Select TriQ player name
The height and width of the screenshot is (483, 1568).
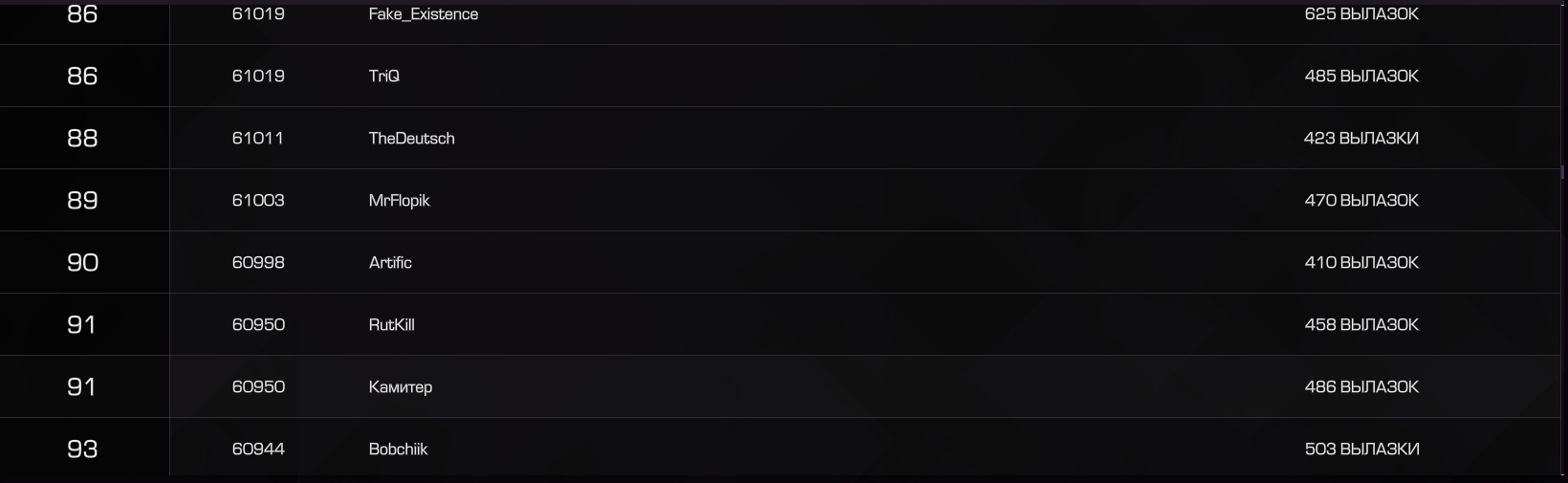tap(384, 76)
